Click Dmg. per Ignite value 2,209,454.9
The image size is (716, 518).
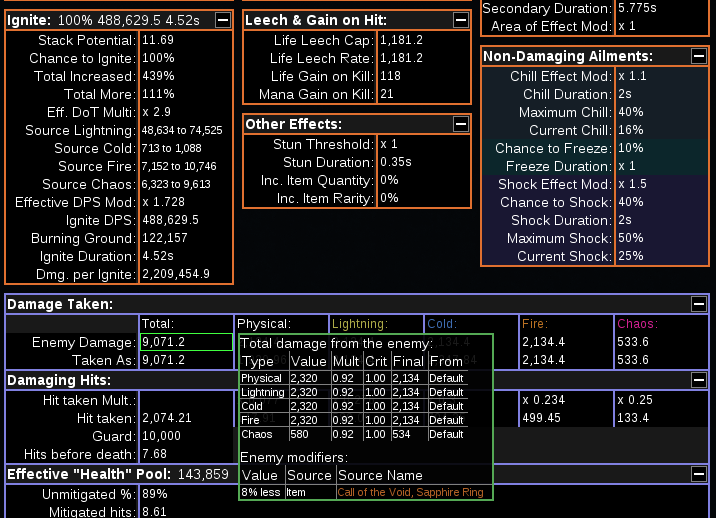click(x=176, y=274)
